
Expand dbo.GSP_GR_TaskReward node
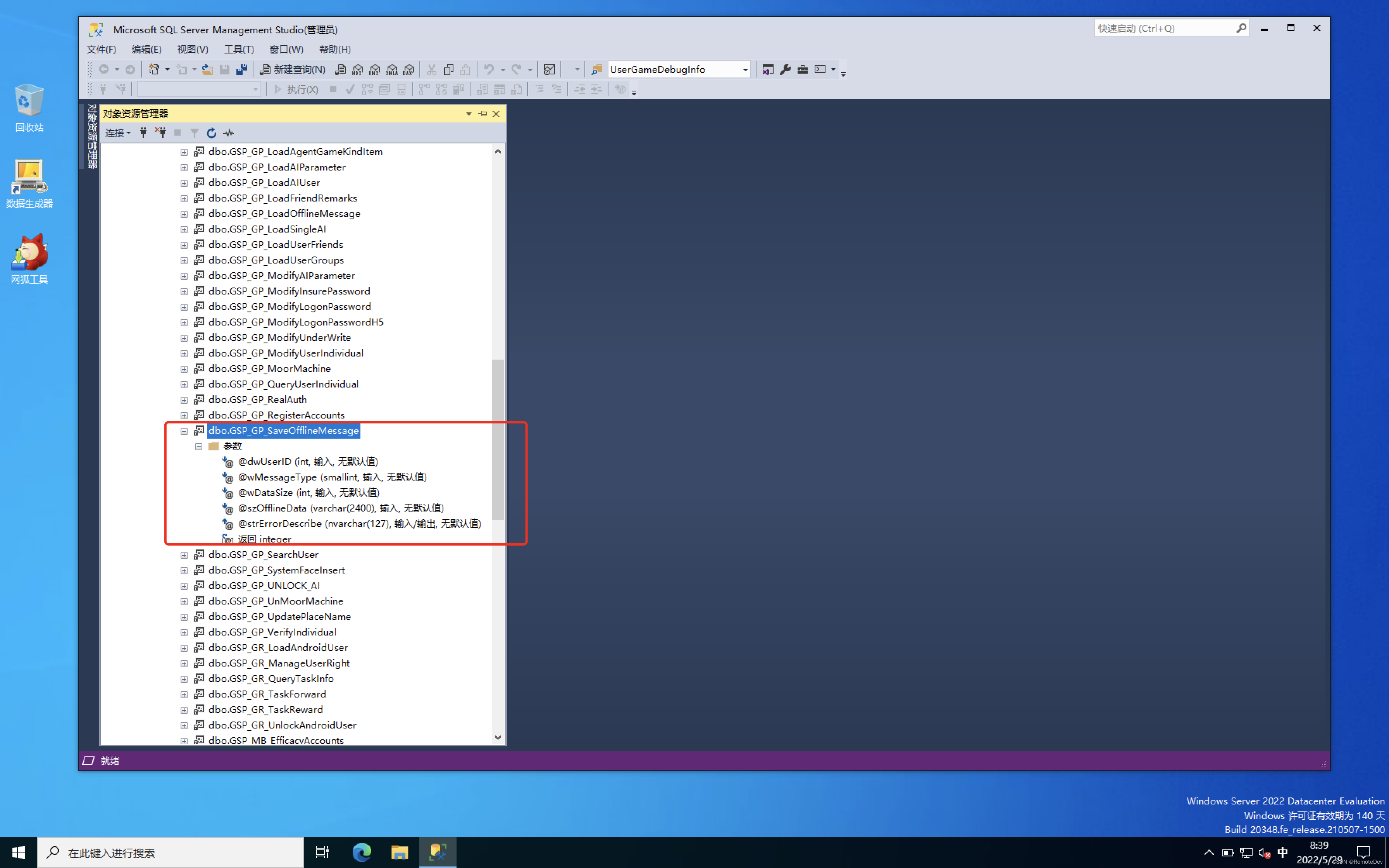pos(184,710)
